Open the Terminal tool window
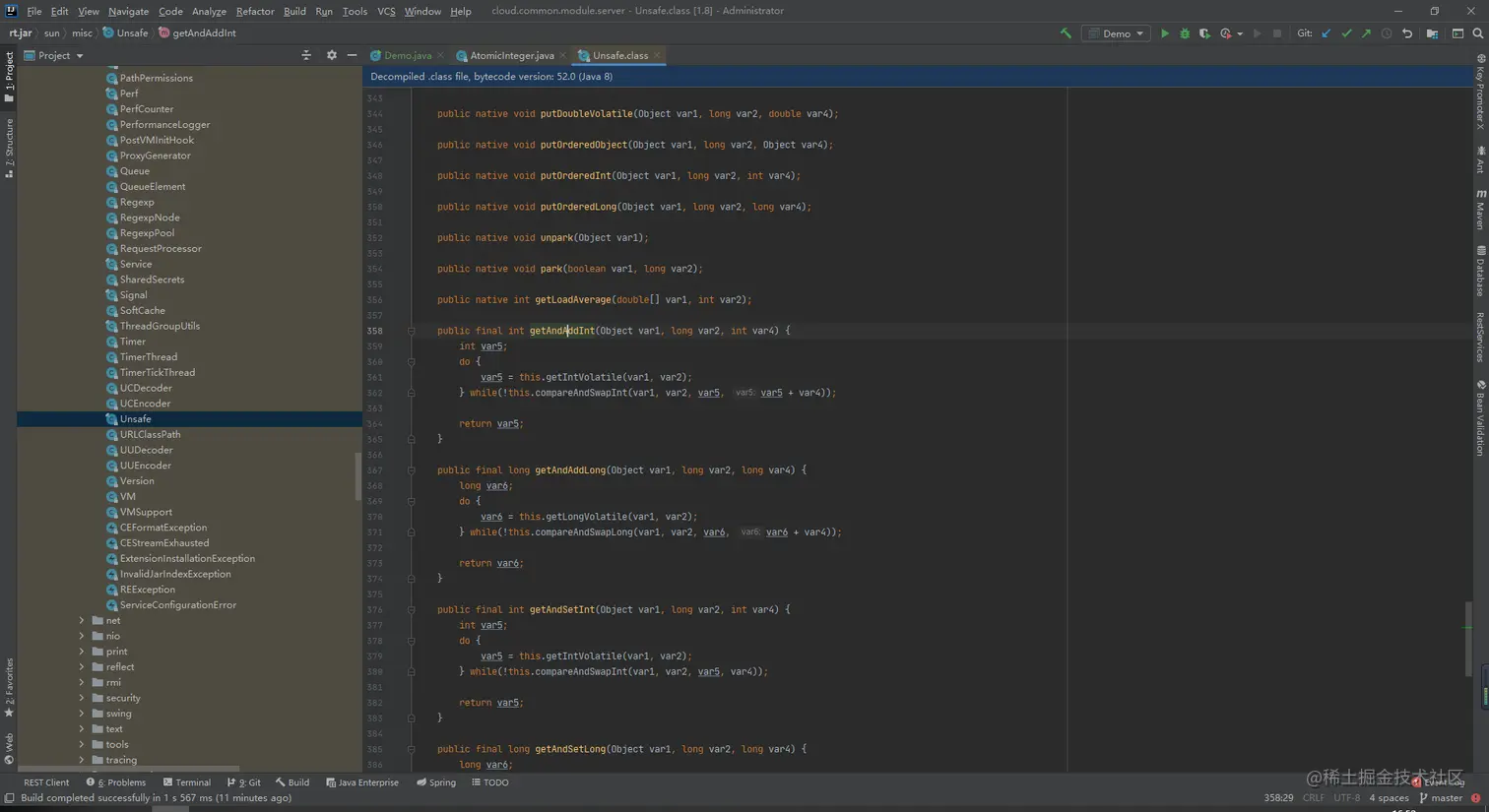This screenshot has width=1489, height=812. click(187, 782)
